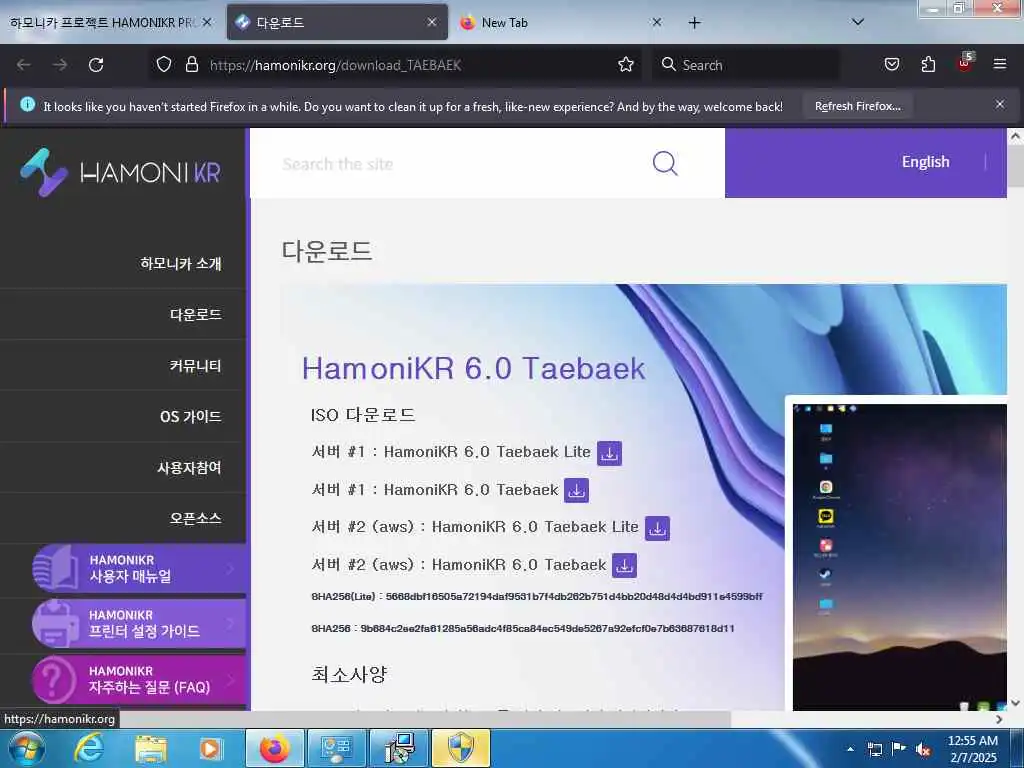Open OS 가이드 in the sidebar menu
This screenshot has width=1024, height=768.
[191, 416]
